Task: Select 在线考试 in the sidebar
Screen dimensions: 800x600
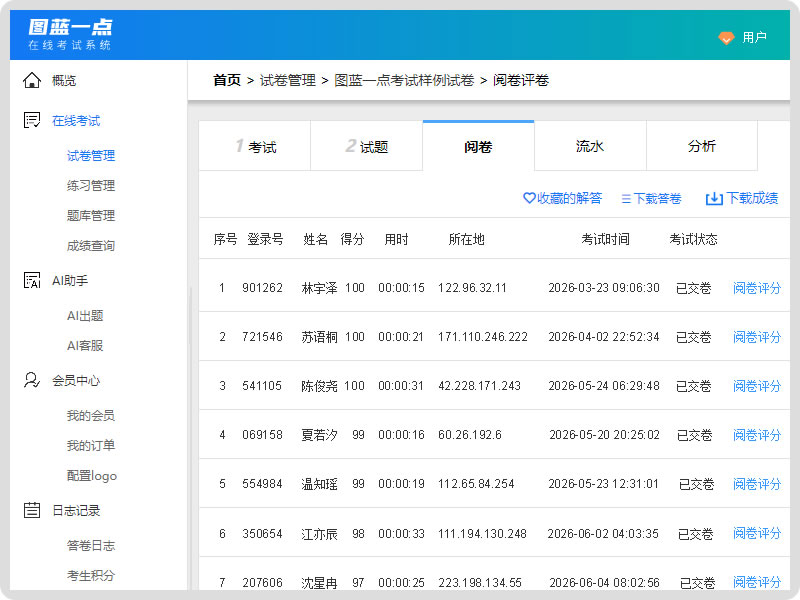Action: click(x=76, y=121)
